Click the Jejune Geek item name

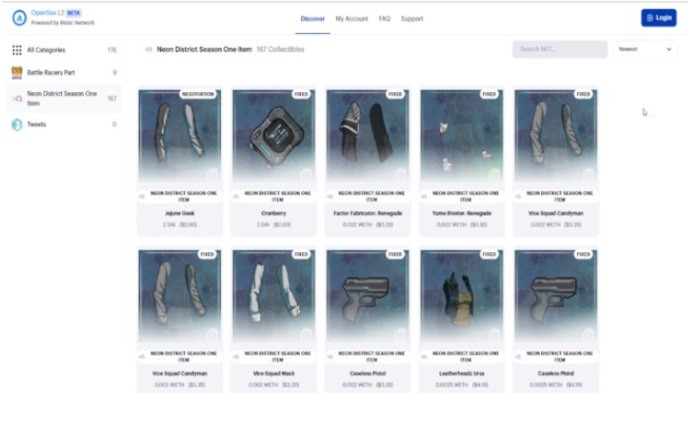coord(179,213)
